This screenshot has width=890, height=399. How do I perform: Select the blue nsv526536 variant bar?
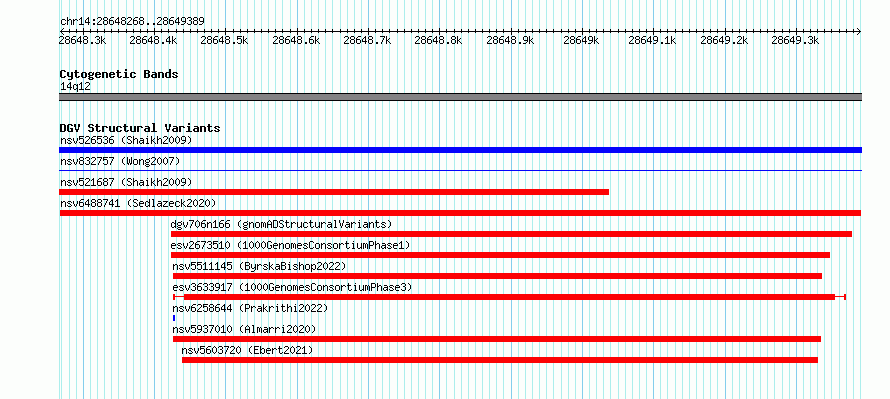coord(460,150)
